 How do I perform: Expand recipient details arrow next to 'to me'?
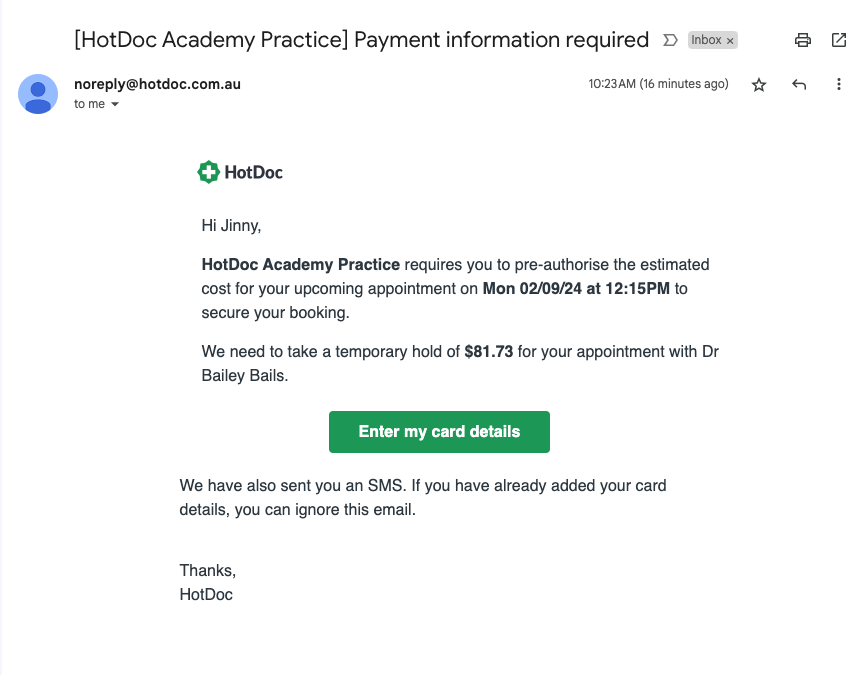115,104
